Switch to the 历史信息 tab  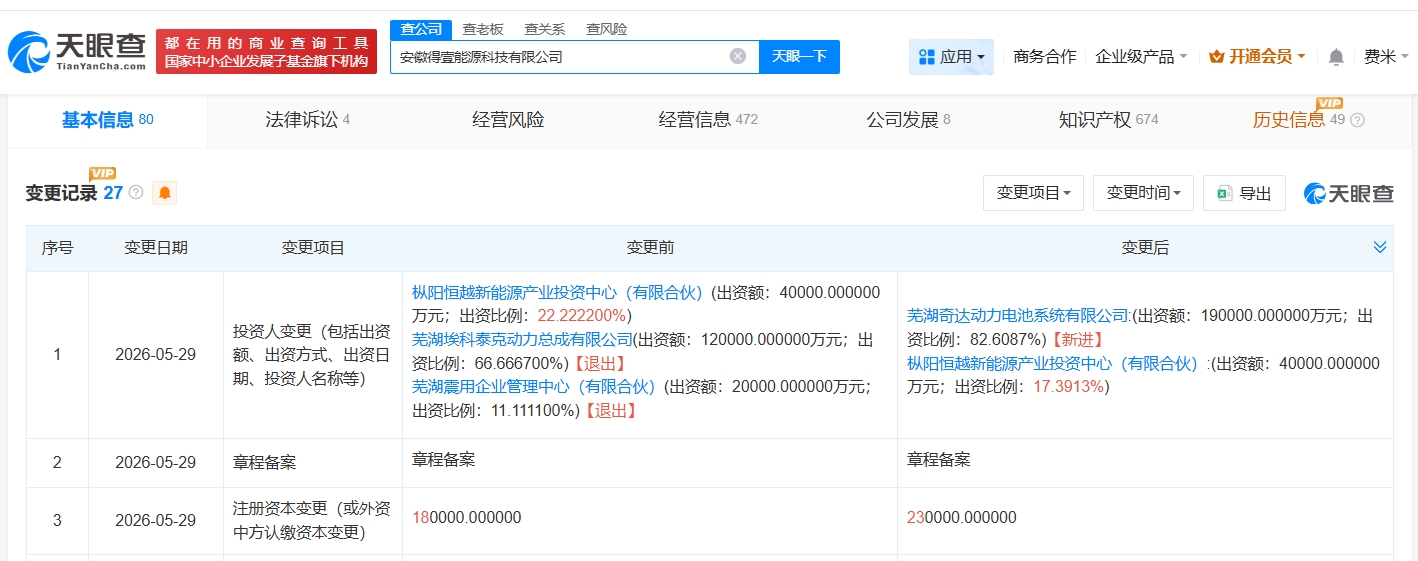pos(1289,120)
